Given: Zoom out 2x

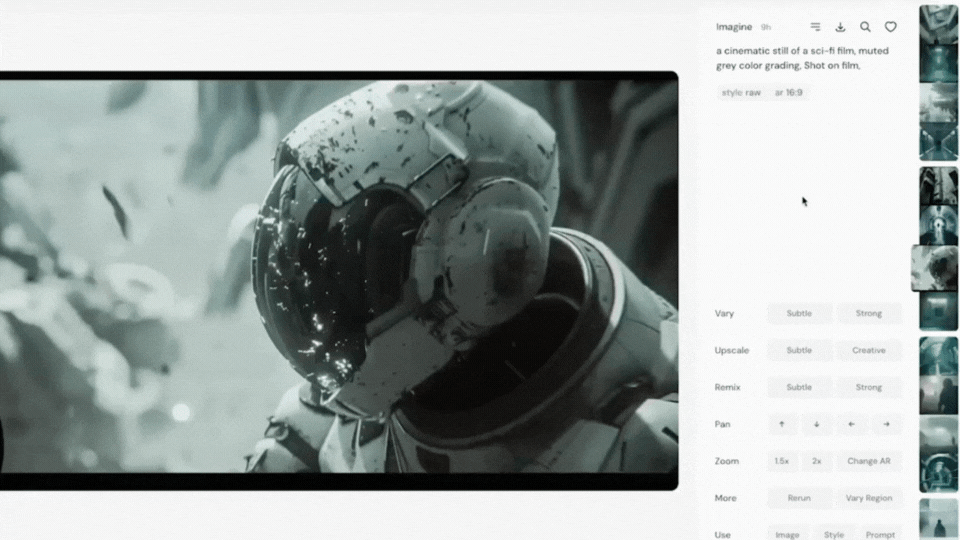Looking at the screenshot, I should 817,461.
